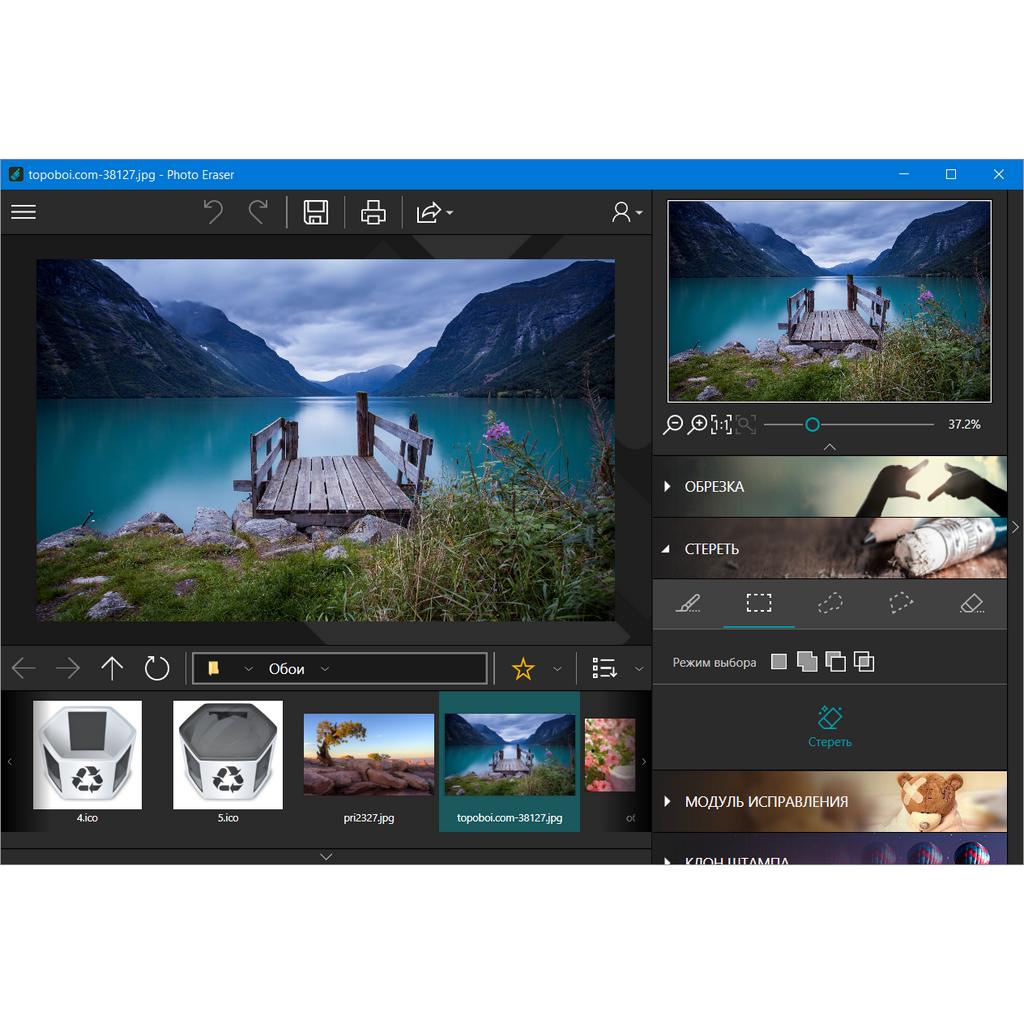Open the partially visible flowers thumbnail
Image resolution: width=1024 pixels, height=1024 pixels.
coord(610,755)
